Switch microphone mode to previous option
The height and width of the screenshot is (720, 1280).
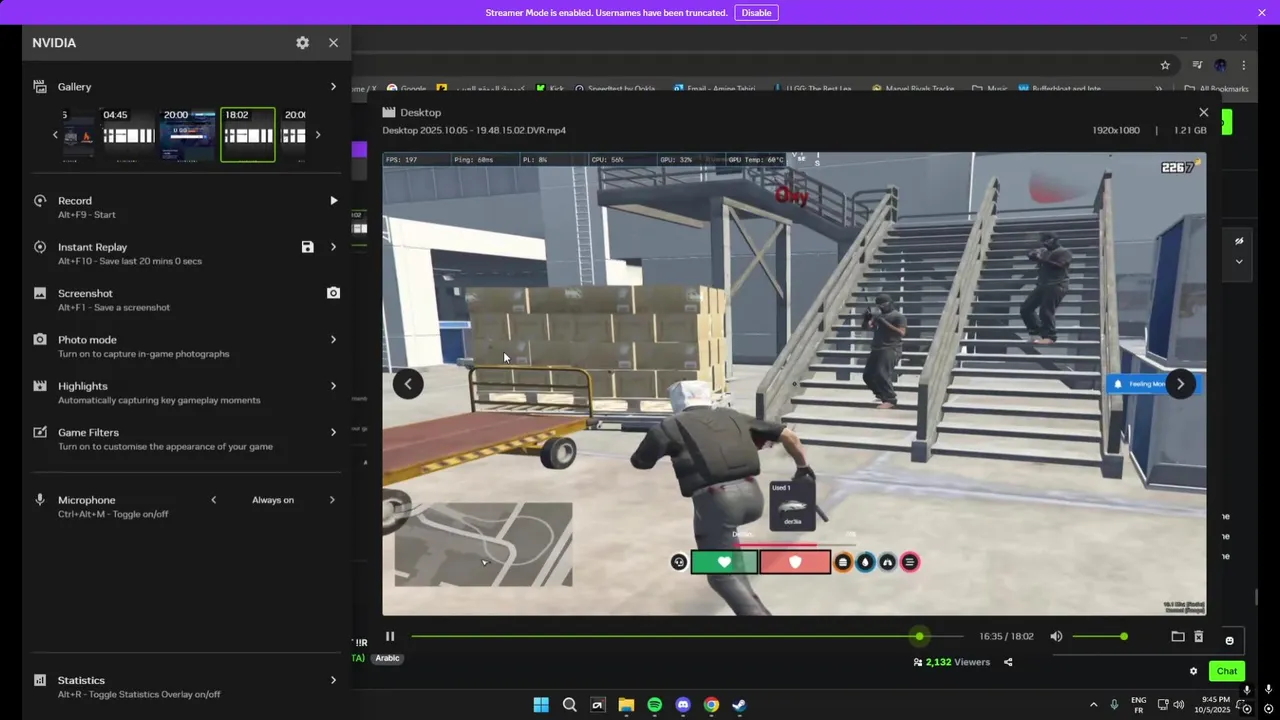213,500
